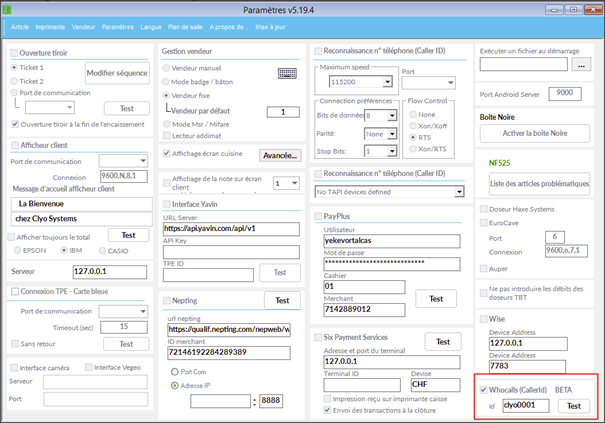Open the Plan de salle menu
605x423 pixels.
pyautogui.click(x=185, y=27)
